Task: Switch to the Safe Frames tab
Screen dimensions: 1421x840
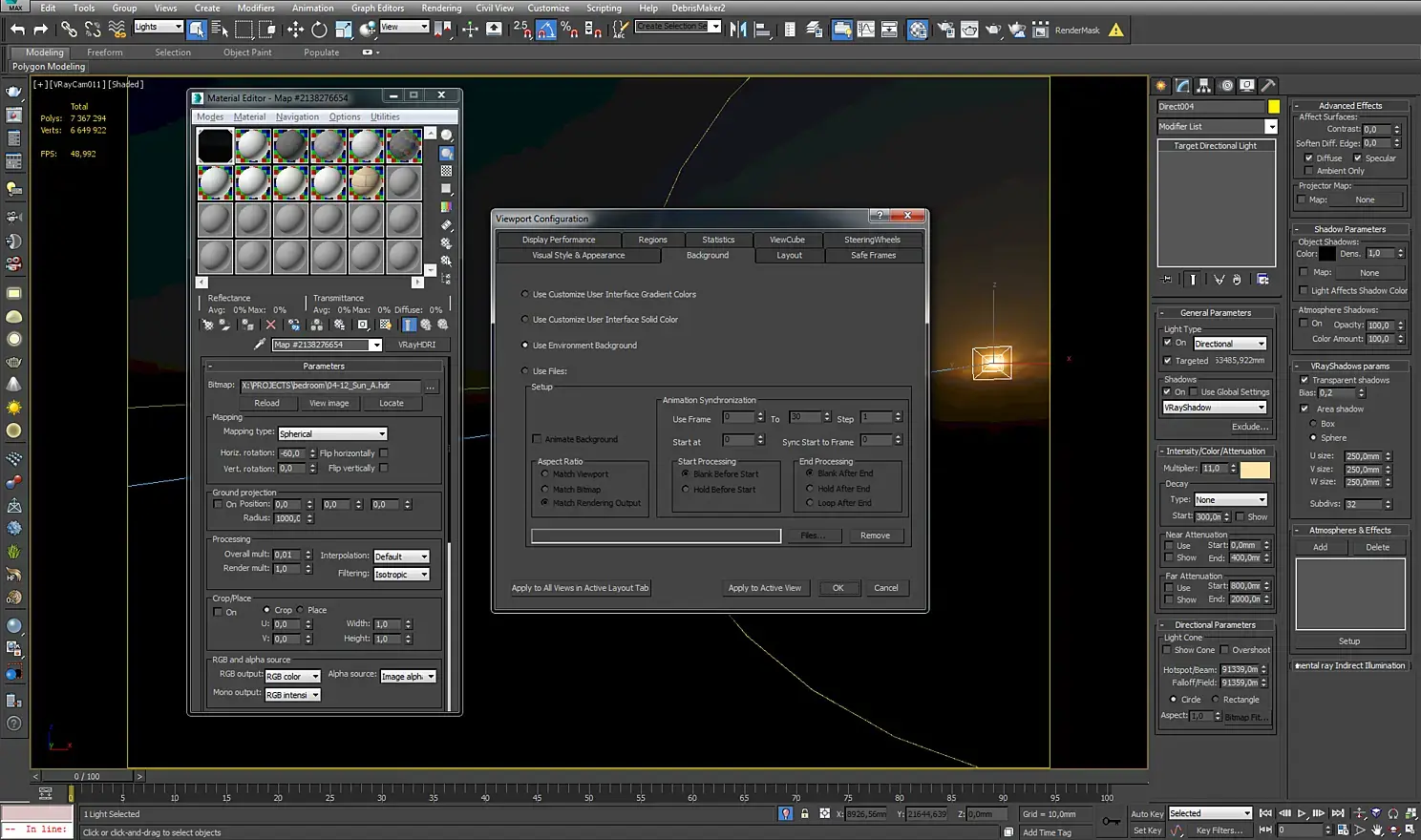Action: click(x=873, y=255)
